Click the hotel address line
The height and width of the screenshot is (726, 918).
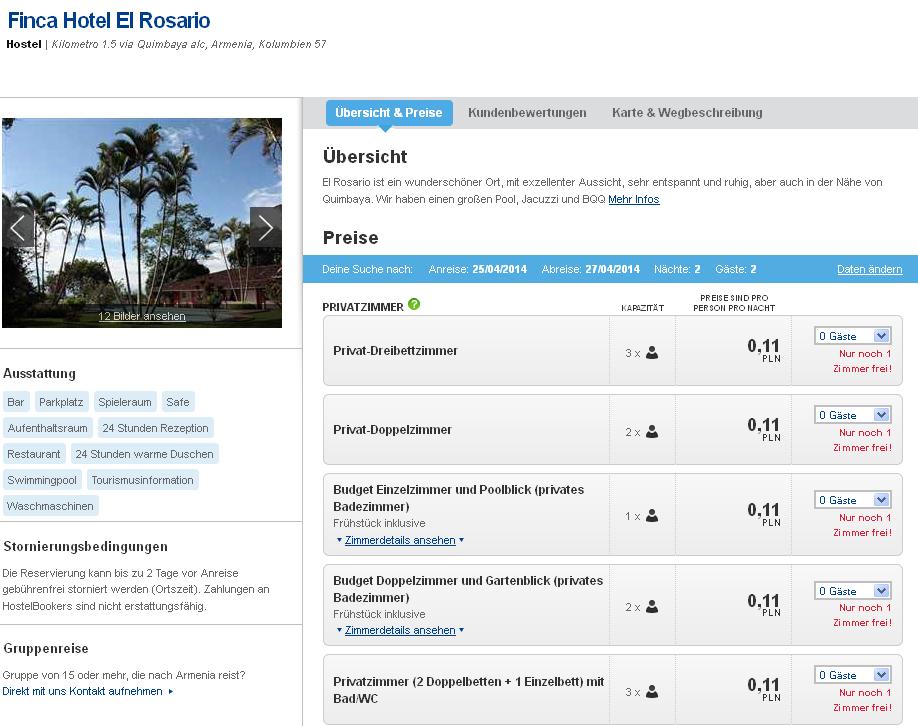tap(189, 44)
